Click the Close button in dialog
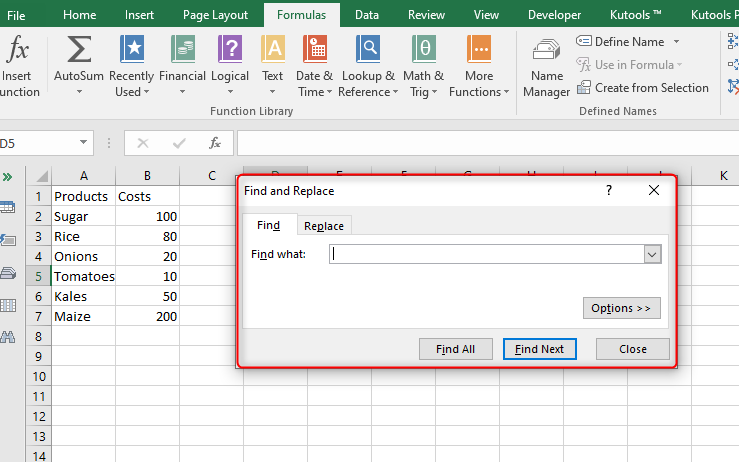This screenshot has width=739, height=462. point(632,349)
